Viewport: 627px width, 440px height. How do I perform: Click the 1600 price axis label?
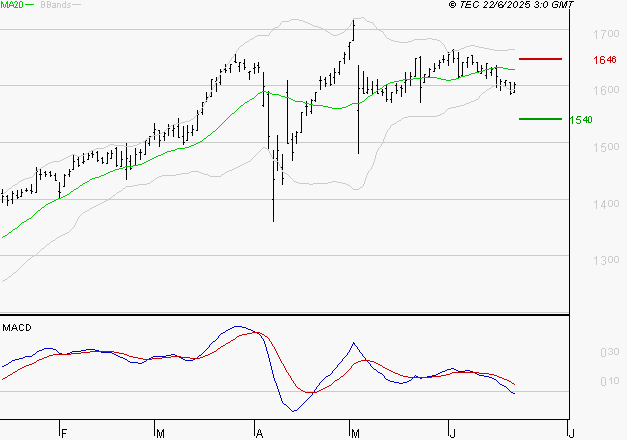[x=606, y=90]
